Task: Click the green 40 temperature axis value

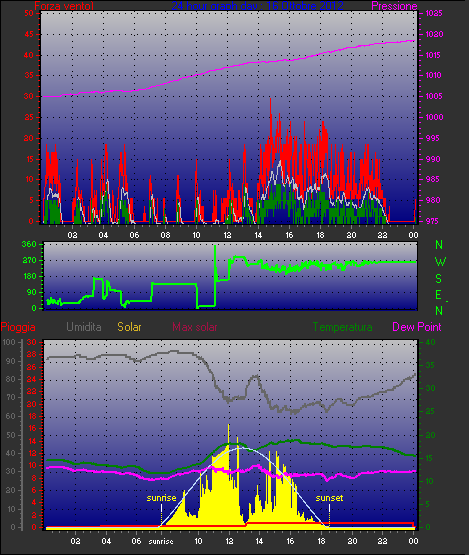Action: tap(430, 342)
